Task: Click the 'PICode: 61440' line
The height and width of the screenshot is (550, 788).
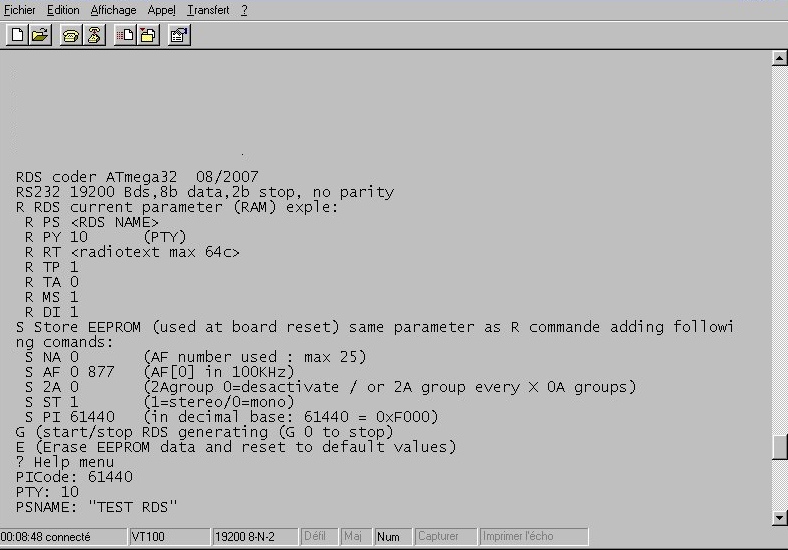Action: pos(74,477)
